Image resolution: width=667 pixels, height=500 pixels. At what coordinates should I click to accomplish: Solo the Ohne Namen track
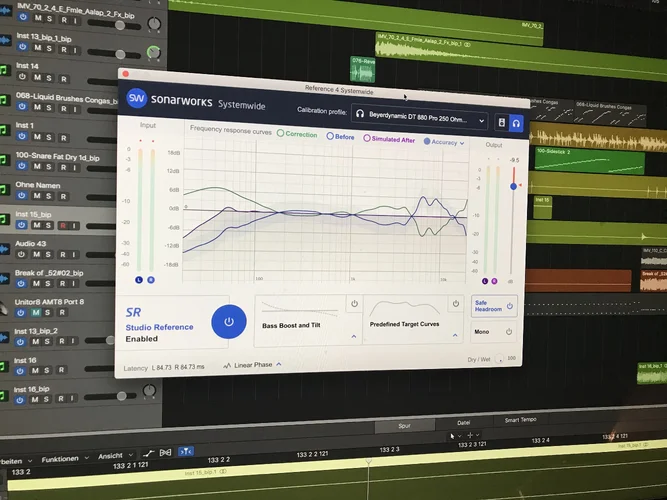[x=48, y=196]
